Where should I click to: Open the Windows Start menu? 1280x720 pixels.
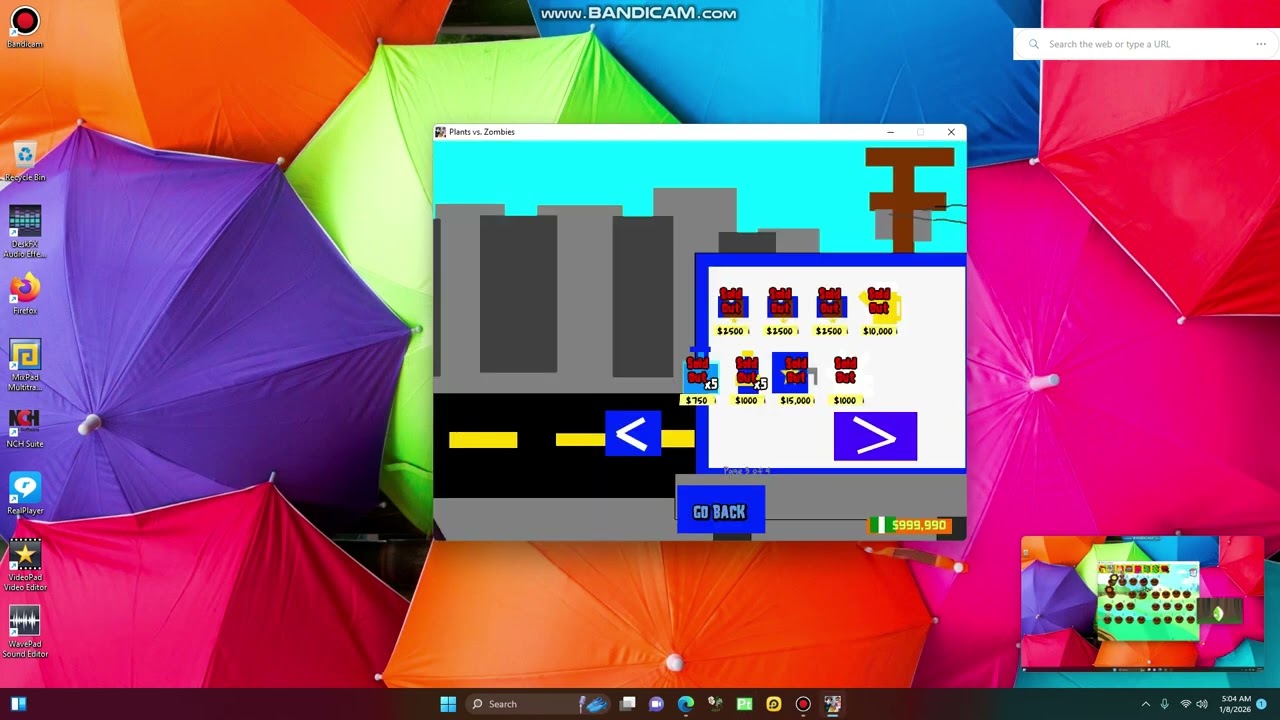click(x=448, y=704)
